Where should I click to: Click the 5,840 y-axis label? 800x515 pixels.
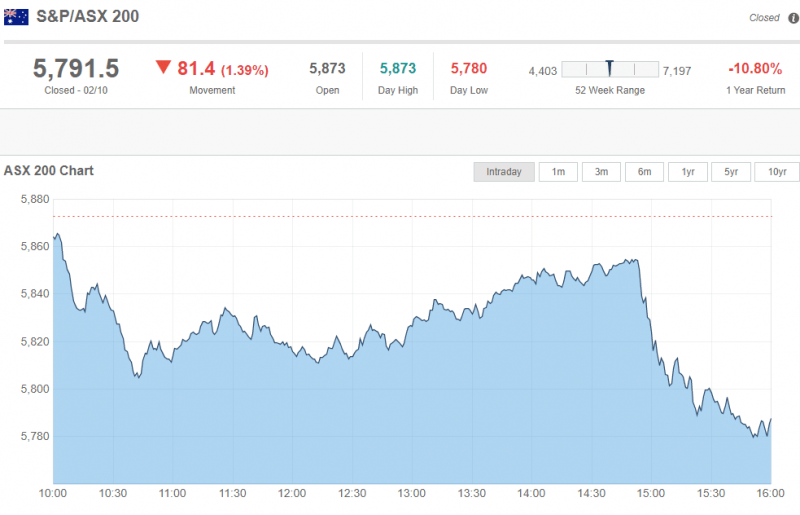pyautogui.click(x=35, y=293)
